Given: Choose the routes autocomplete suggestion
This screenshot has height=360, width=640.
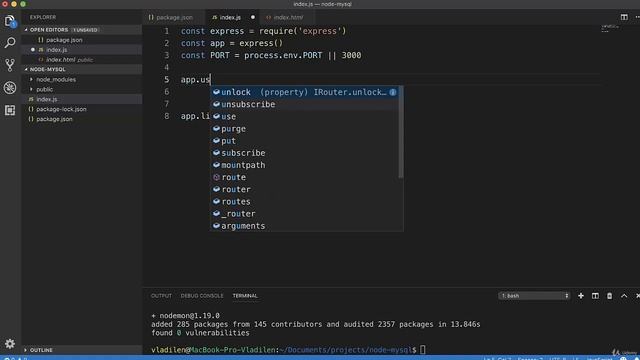Looking at the screenshot, I should click(304, 202).
